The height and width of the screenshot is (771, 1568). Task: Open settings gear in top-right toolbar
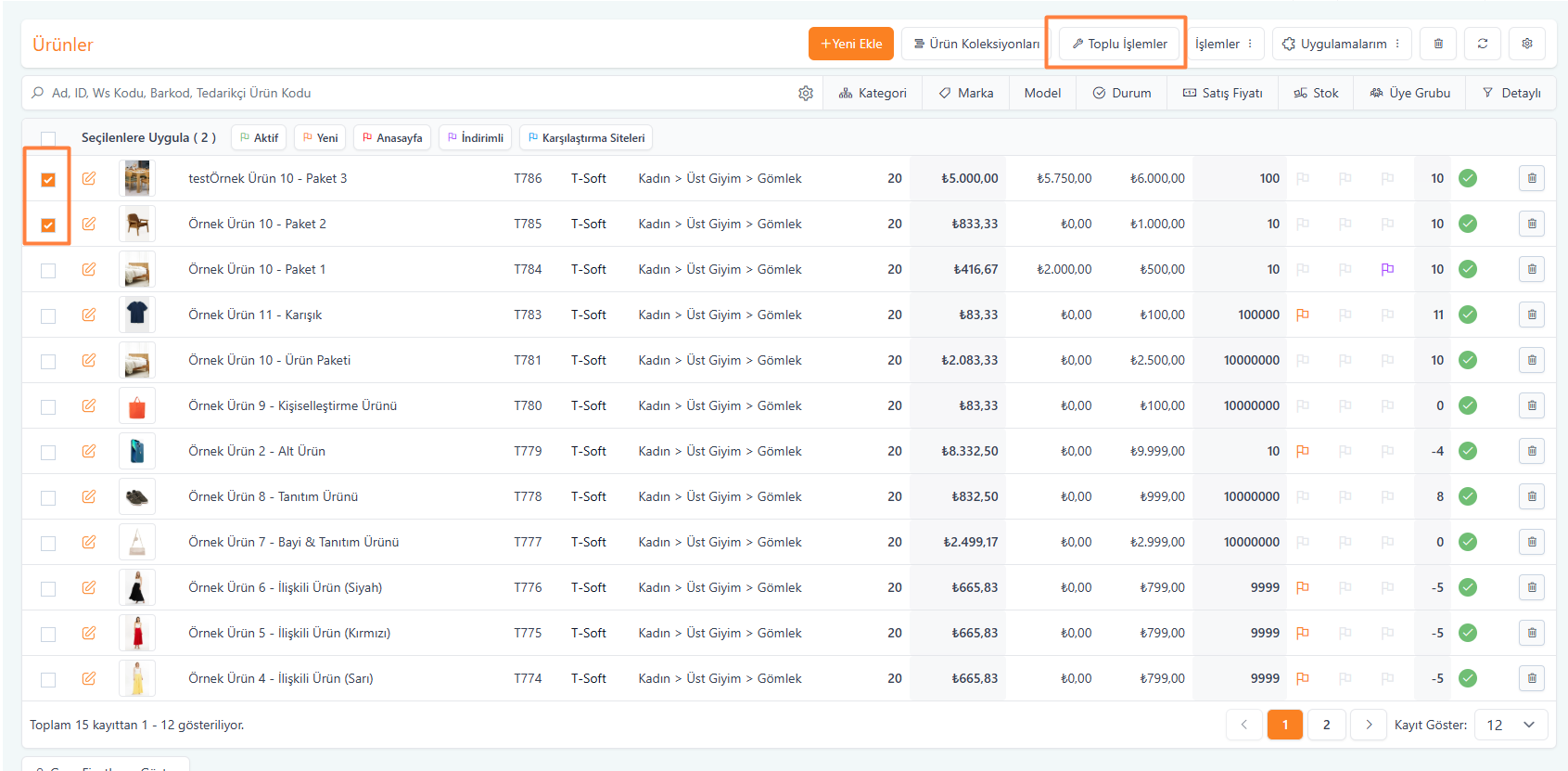pyautogui.click(x=1527, y=44)
